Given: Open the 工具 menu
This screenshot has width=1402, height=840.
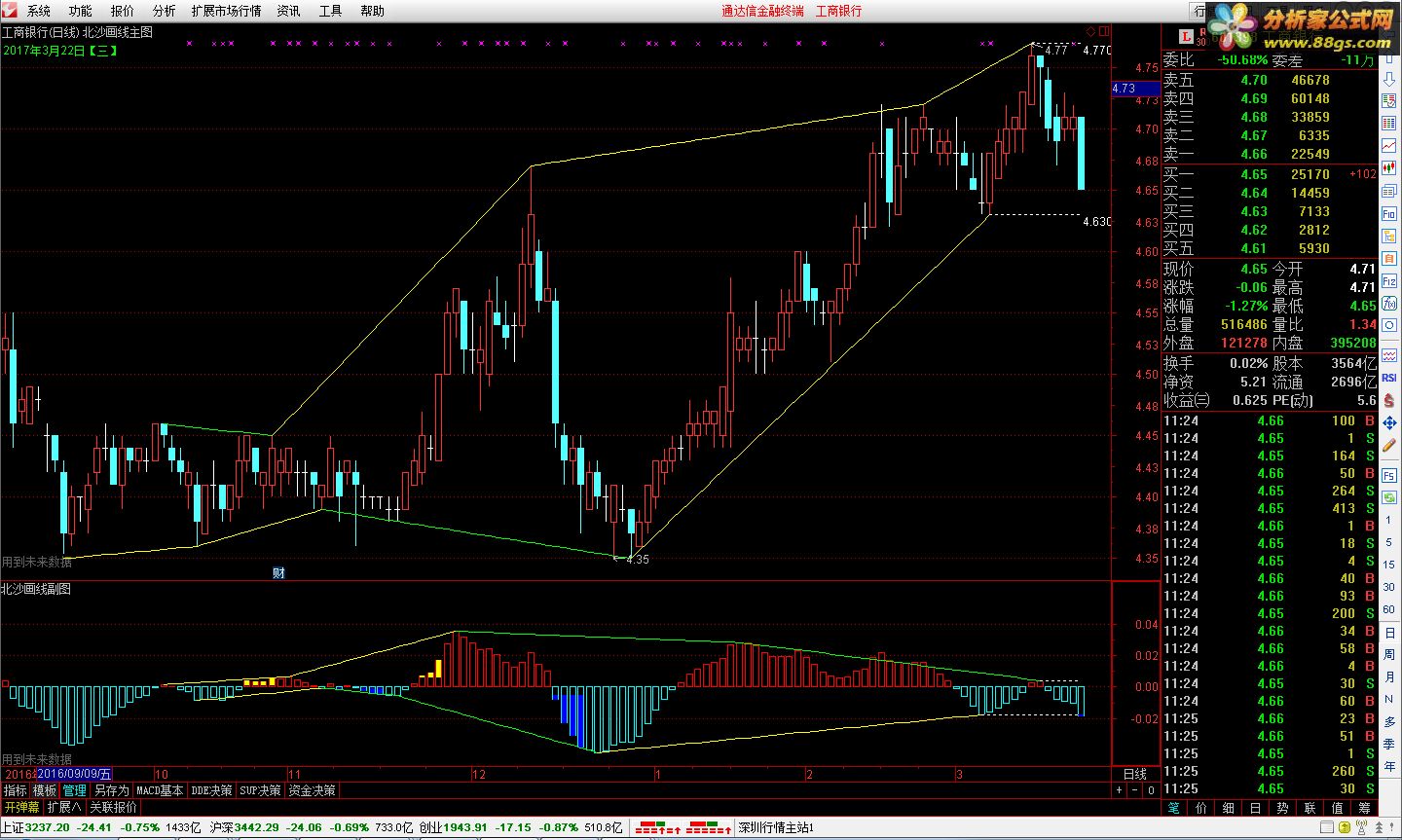Looking at the screenshot, I should tap(330, 11).
